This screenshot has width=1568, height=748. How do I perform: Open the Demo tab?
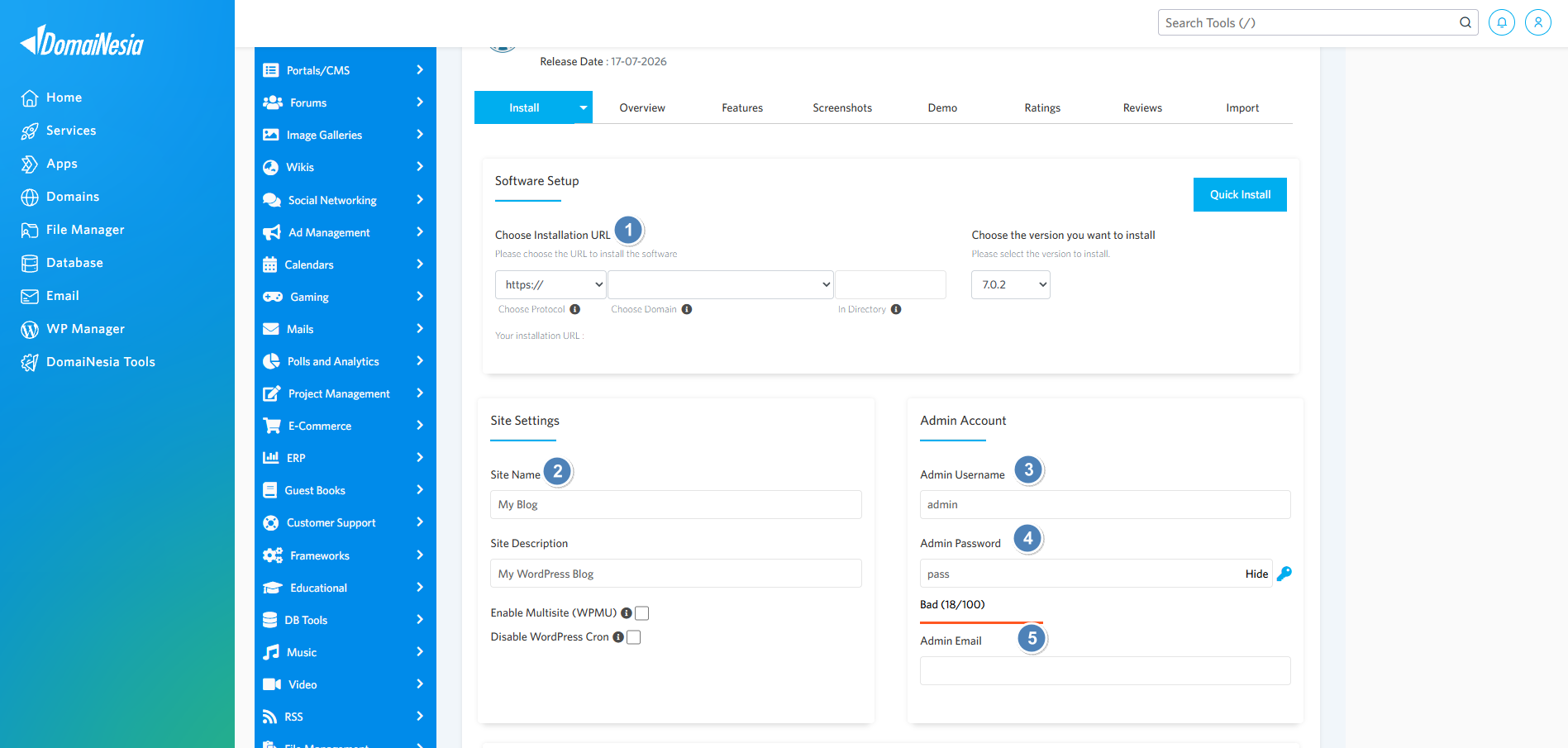pyautogui.click(x=942, y=107)
